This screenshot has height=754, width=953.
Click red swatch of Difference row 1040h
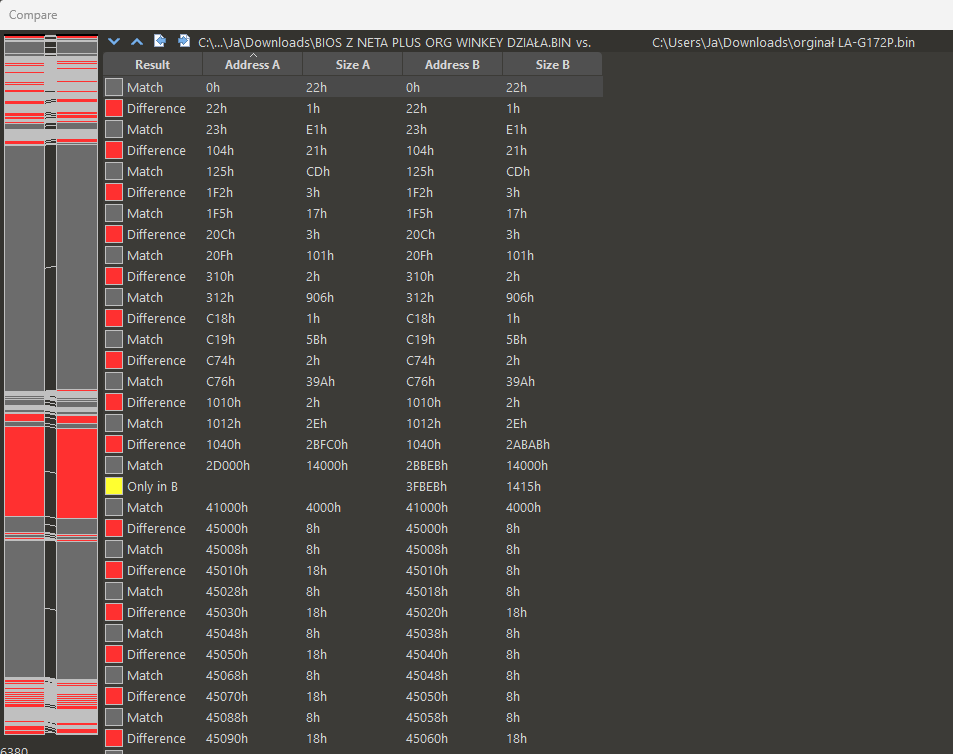114,444
